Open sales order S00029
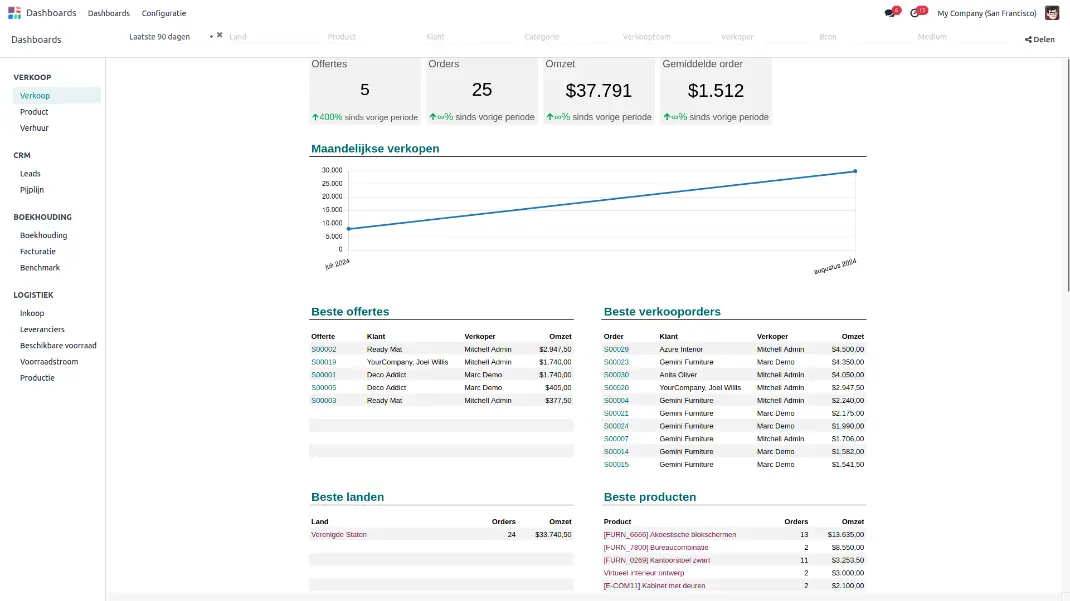Screen dimensions: 1070x601 pyautogui.click(x=616, y=349)
